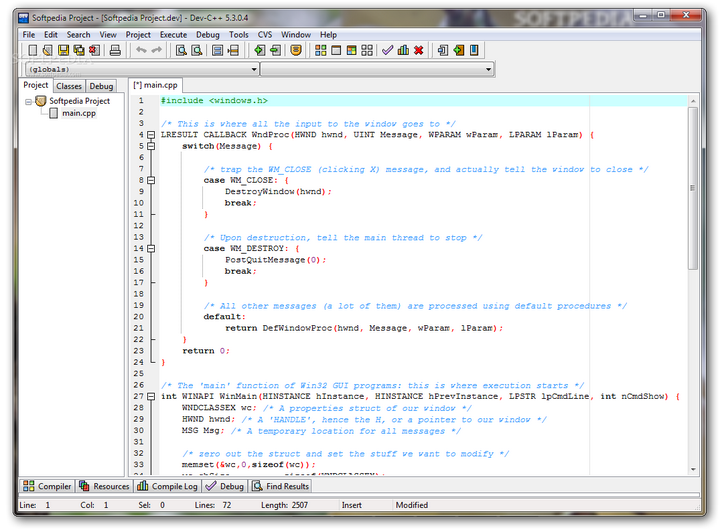This screenshot has height=530, width=720.
Task: Click the Close file red X page icon
Action: (95, 50)
